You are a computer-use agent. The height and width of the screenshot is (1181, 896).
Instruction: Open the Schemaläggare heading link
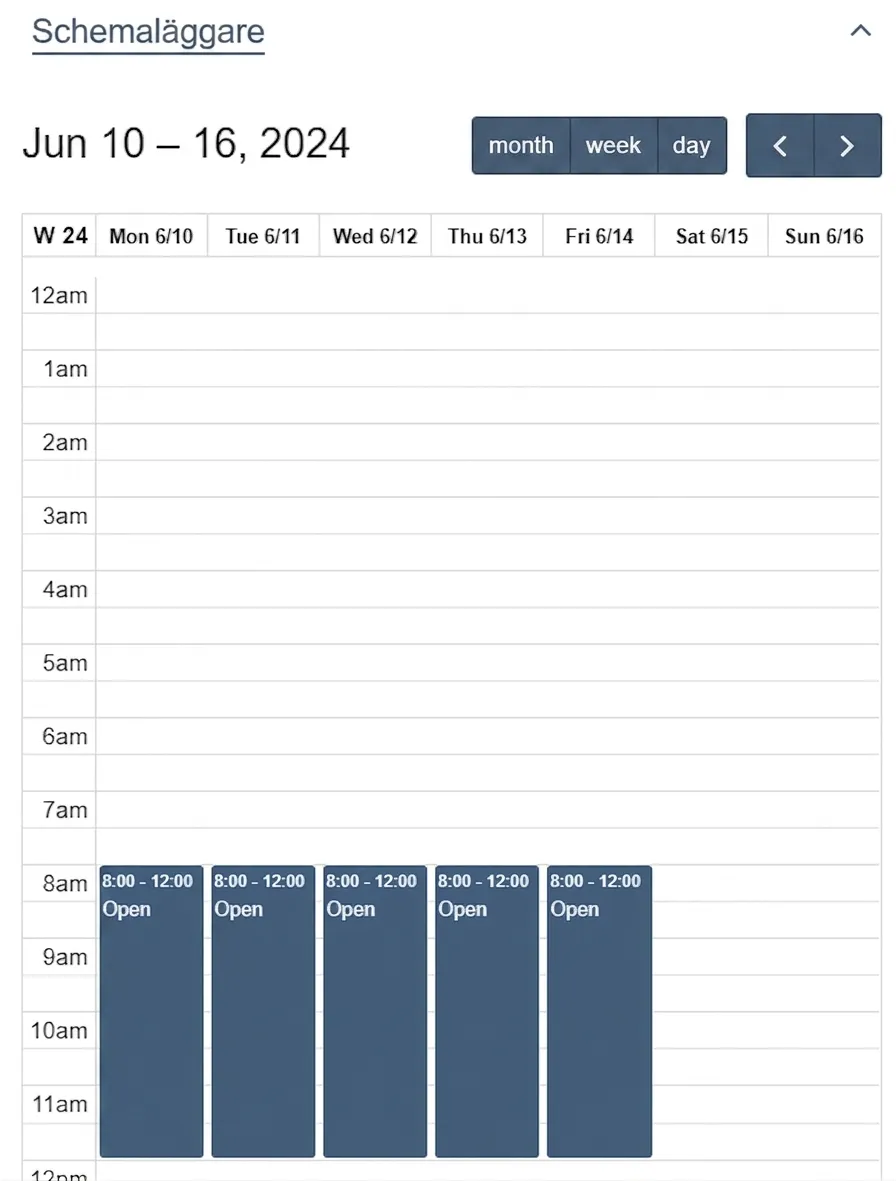(x=148, y=32)
